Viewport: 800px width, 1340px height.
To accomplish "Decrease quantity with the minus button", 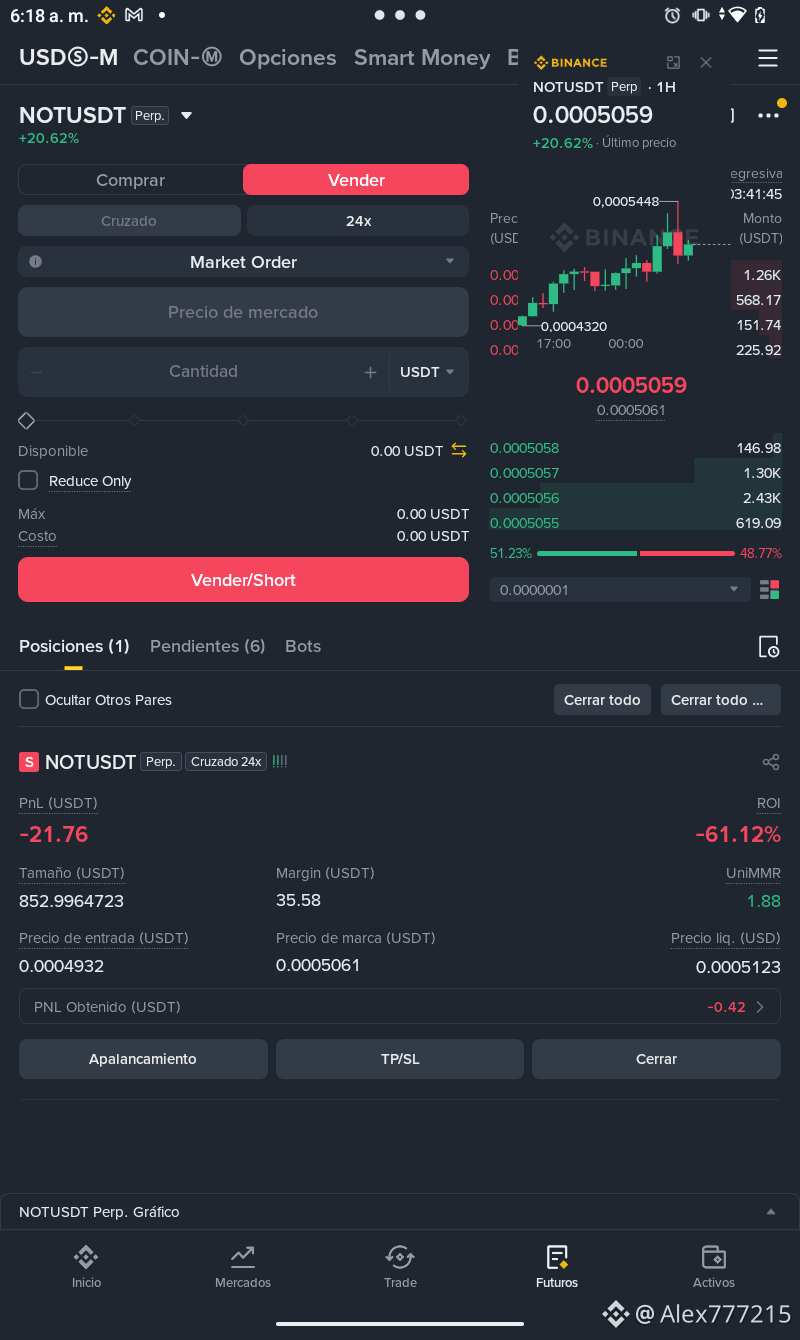I will (x=37, y=372).
